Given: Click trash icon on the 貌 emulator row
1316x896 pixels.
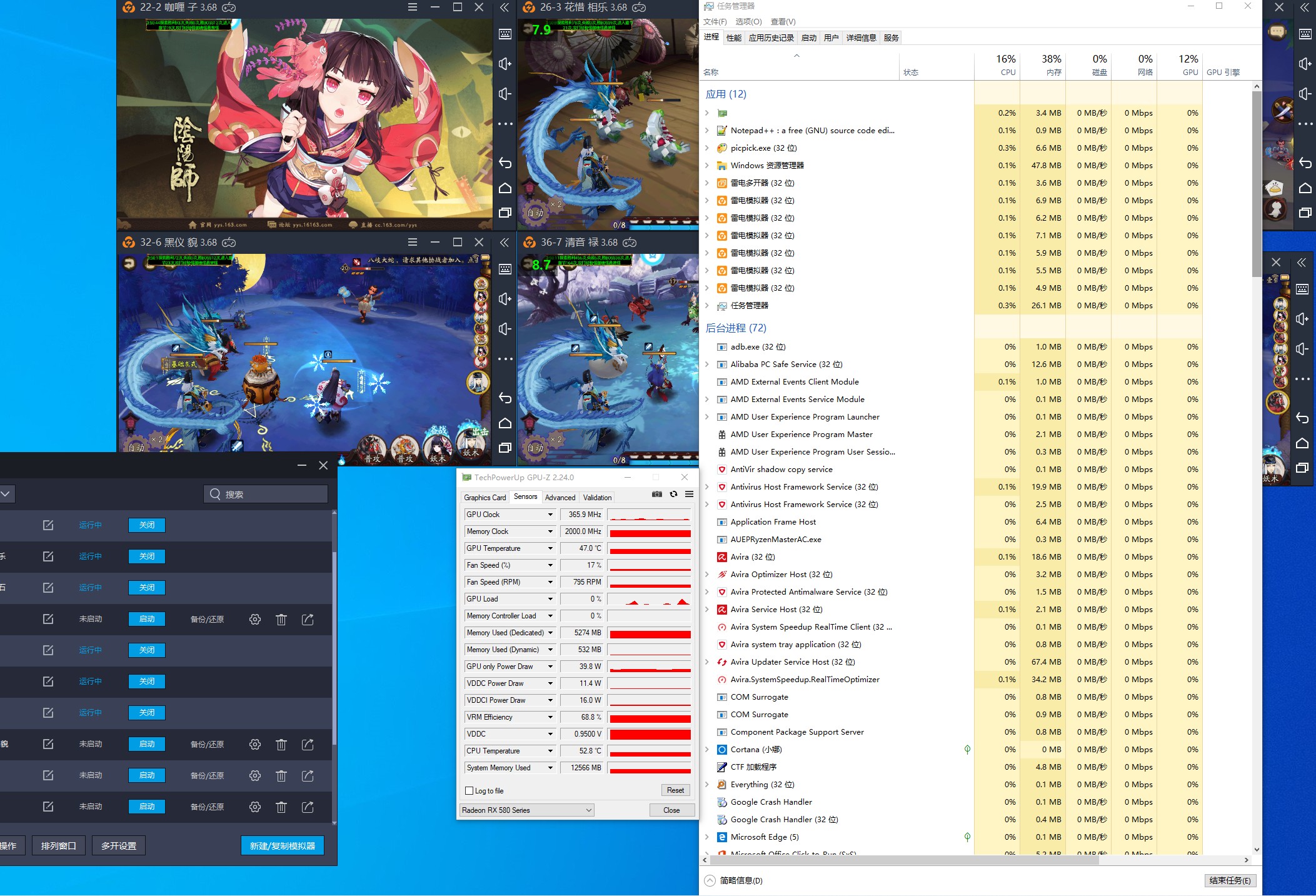Looking at the screenshot, I should pos(281,744).
